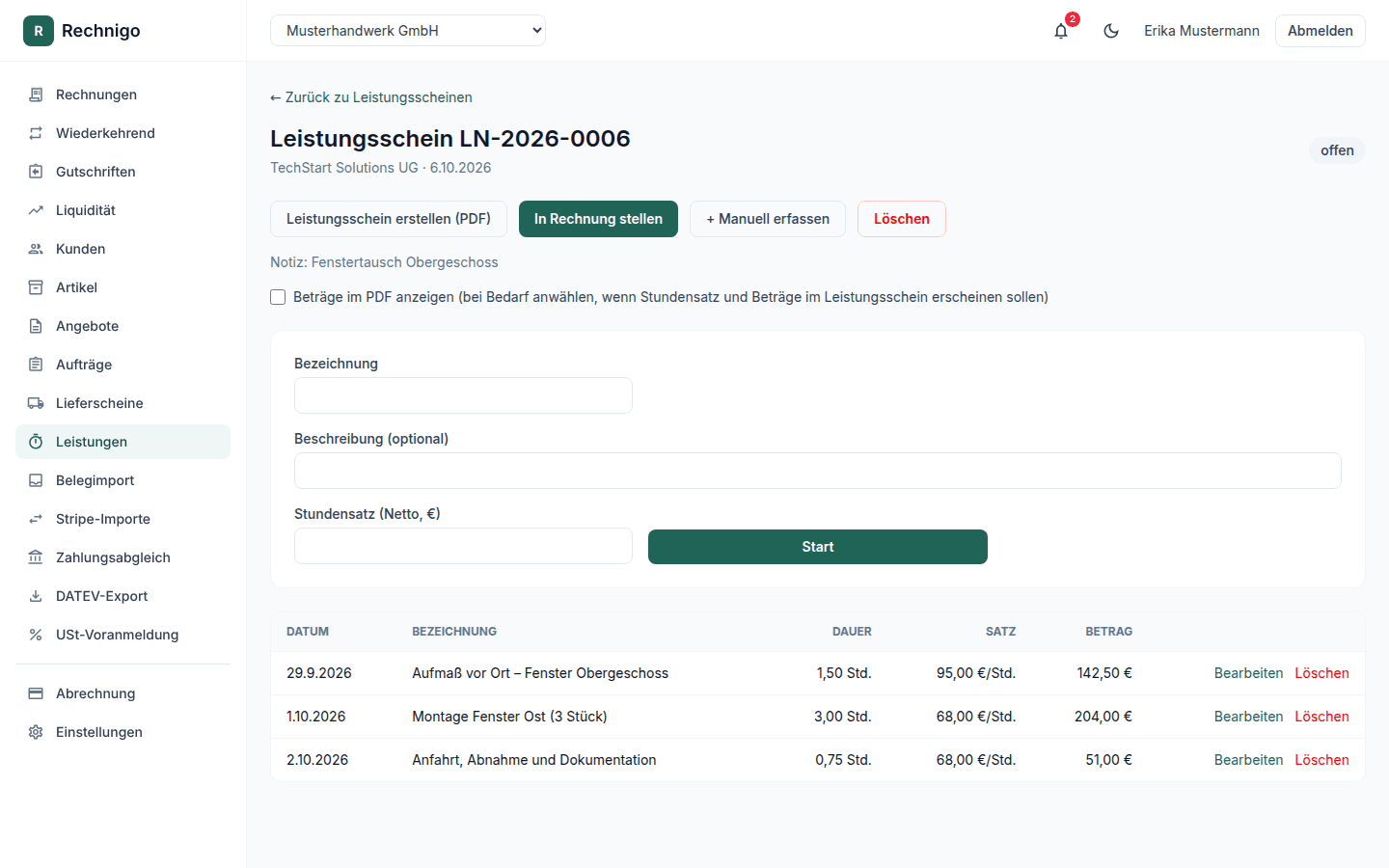Click 'Zurück zu Leistungsscheinen' link
Screen dimensions: 1389x868
click(371, 97)
